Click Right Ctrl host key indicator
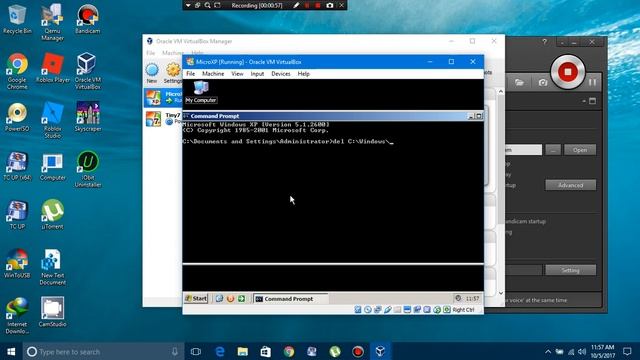This screenshot has width=640, height=360. coord(463,310)
